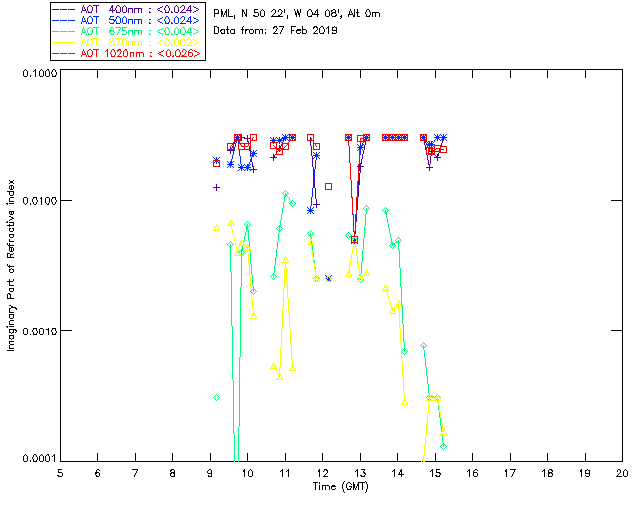The height and width of the screenshot is (512, 640).
Task: Click the x-axis tick label 15
Action: point(435,473)
